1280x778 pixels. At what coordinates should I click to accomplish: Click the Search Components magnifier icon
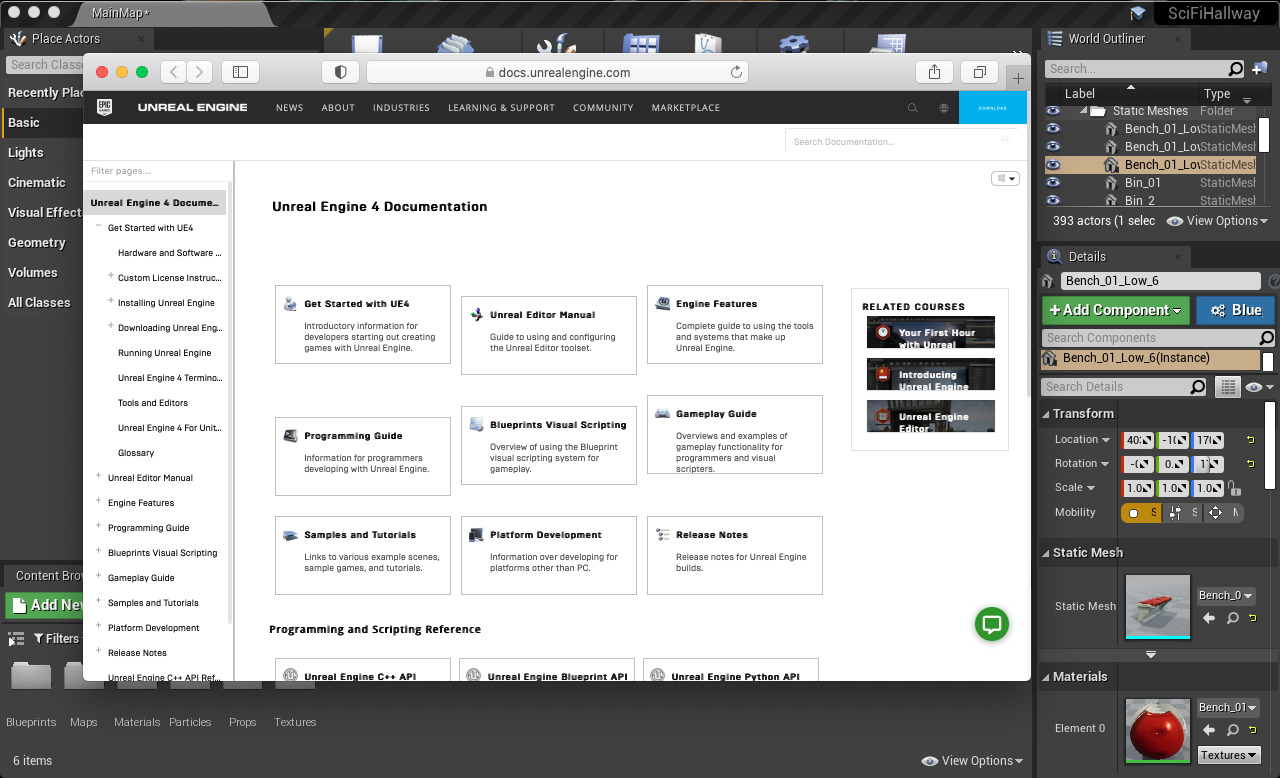1266,338
